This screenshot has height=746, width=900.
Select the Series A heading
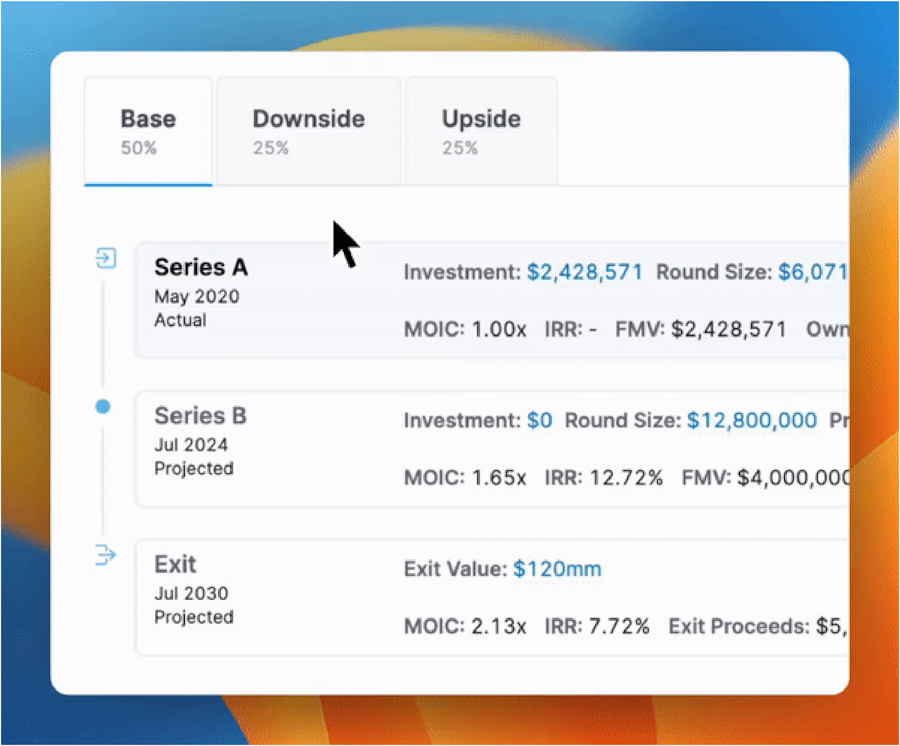[201, 267]
